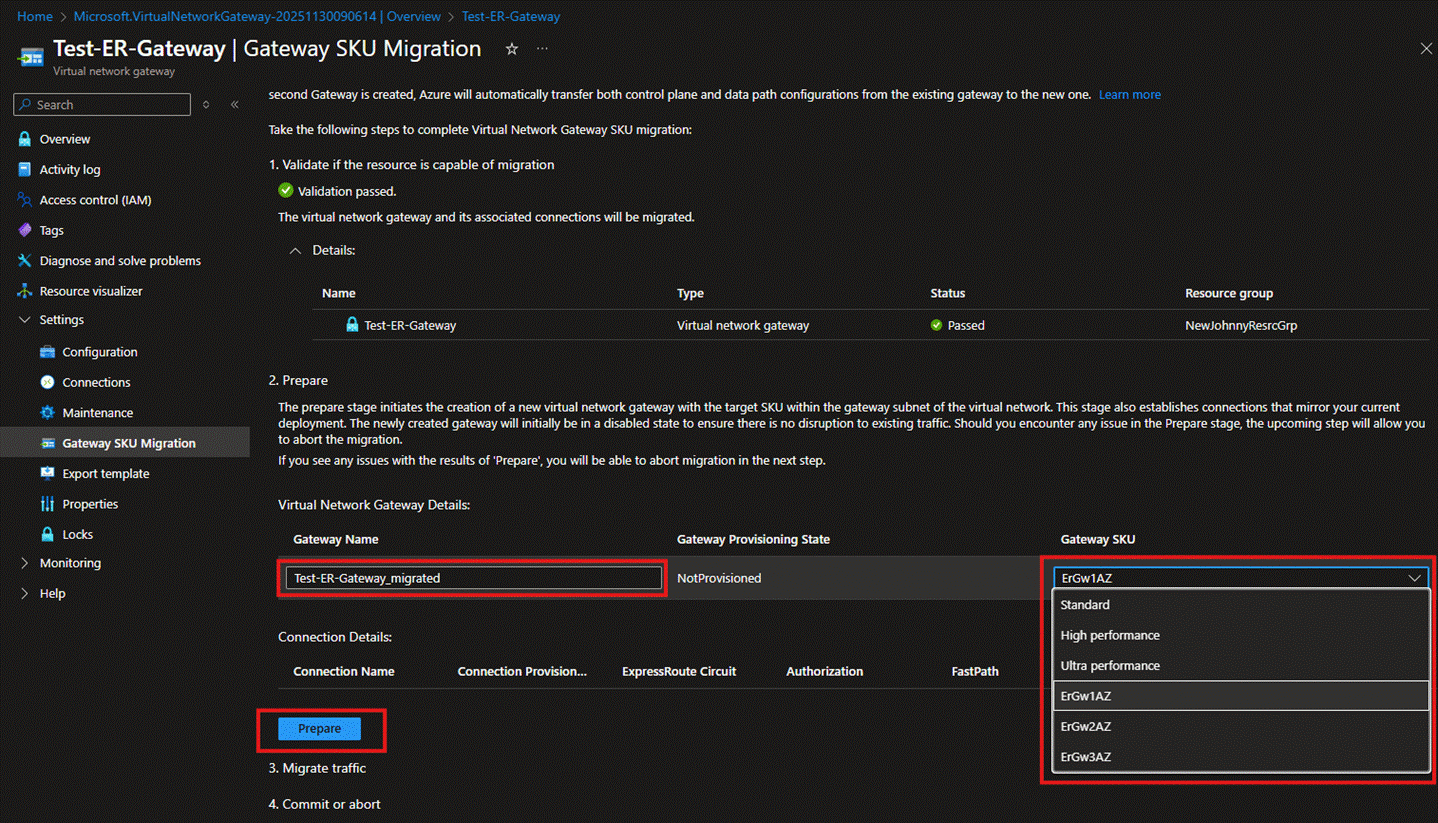Click the Prepare button
Viewport: 1438px width, 823px height.
point(320,729)
